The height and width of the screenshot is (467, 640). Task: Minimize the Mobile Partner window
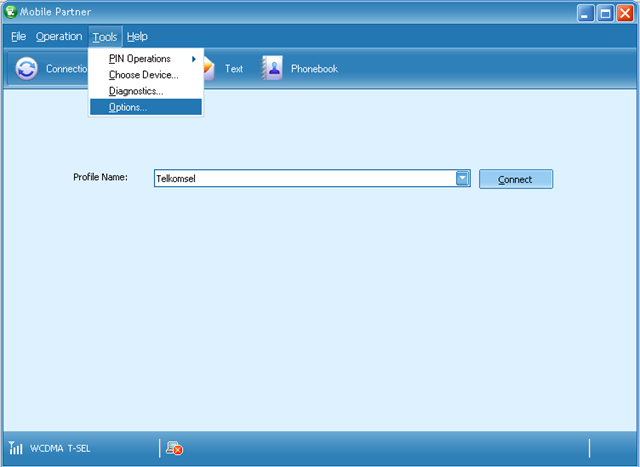(x=585, y=13)
